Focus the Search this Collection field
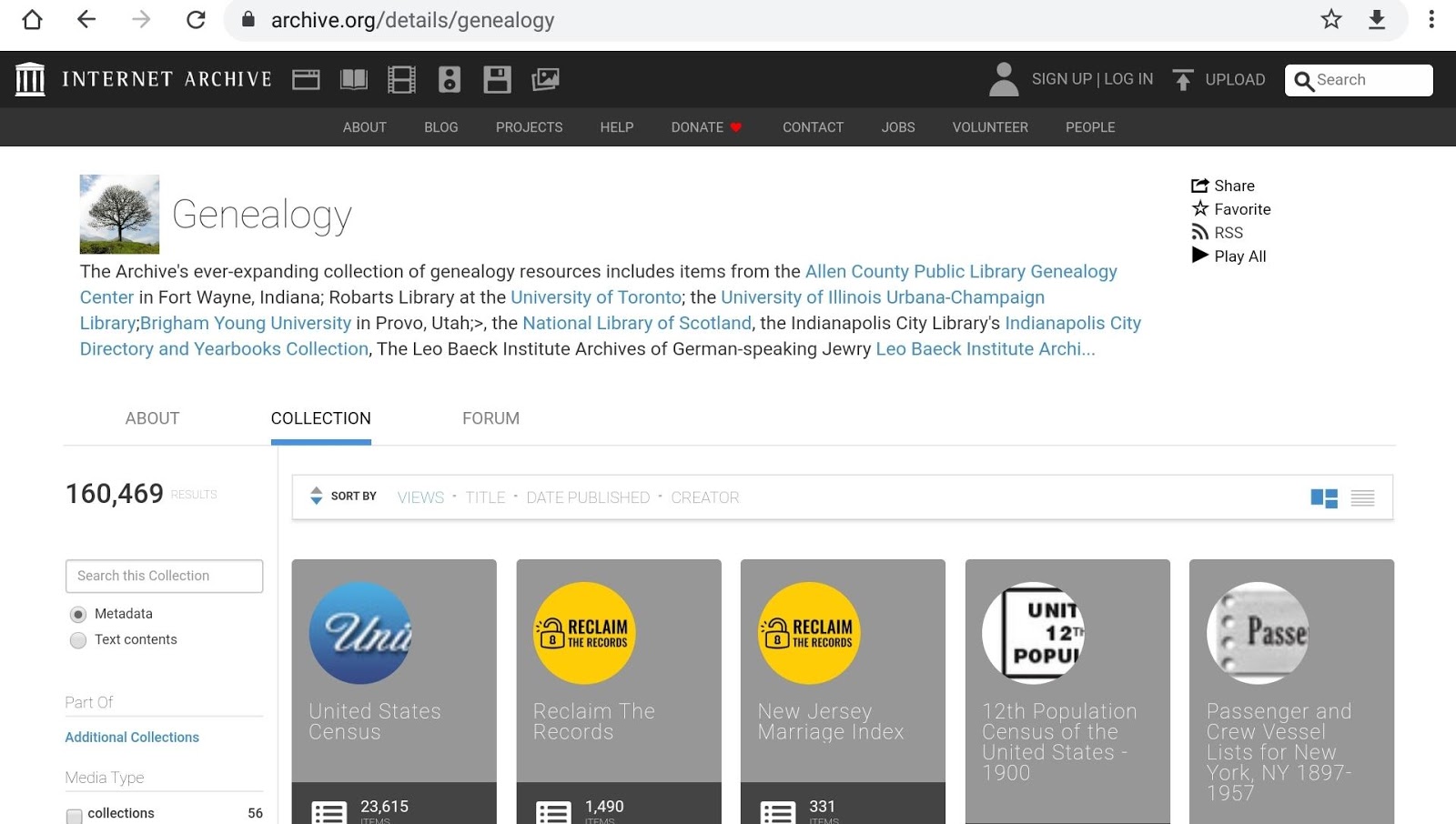1456x824 pixels. pyautogui.click(x=165, y=576)
